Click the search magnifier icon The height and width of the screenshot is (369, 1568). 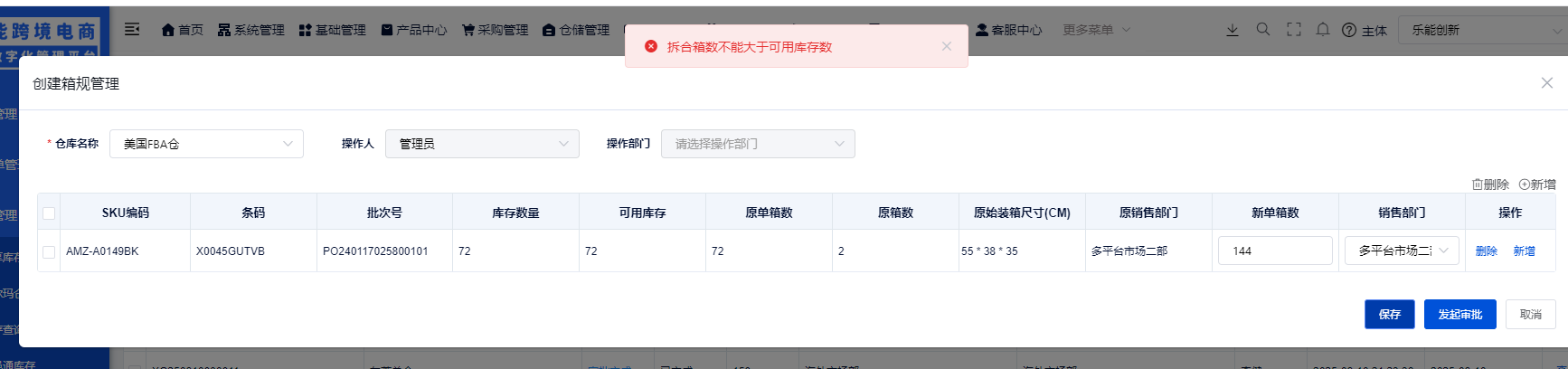click(x=1263, y=30)
